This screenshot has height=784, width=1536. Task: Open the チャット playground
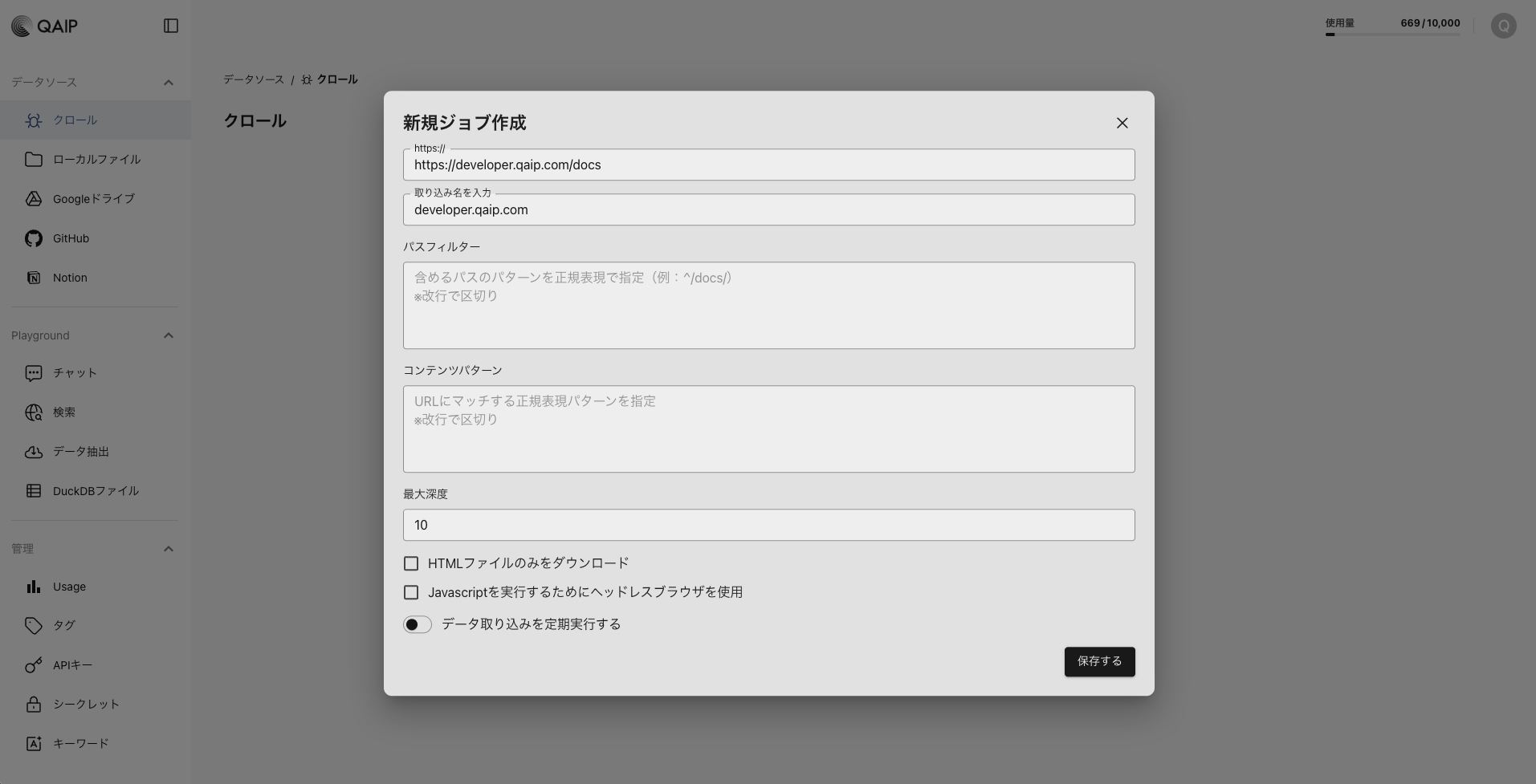(74, 372)
